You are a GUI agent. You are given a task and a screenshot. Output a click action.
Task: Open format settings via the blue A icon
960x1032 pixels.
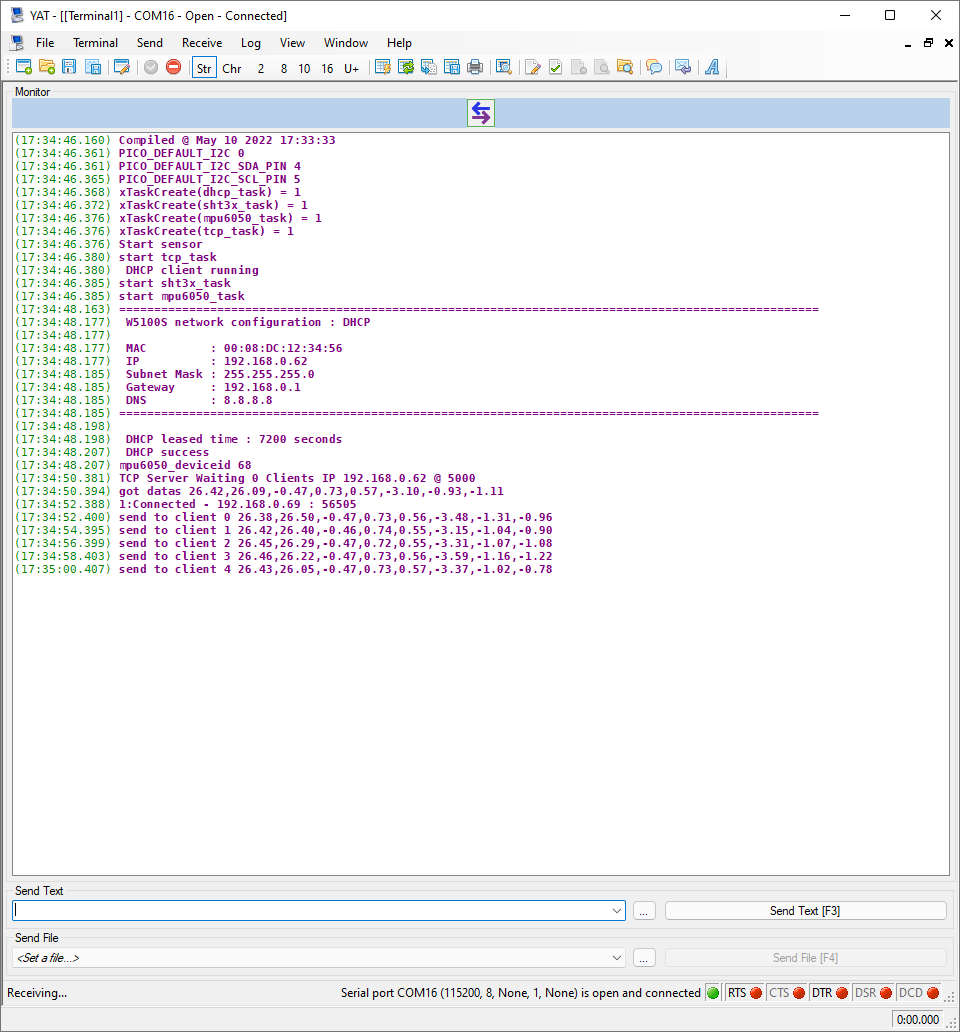point(711,67)
